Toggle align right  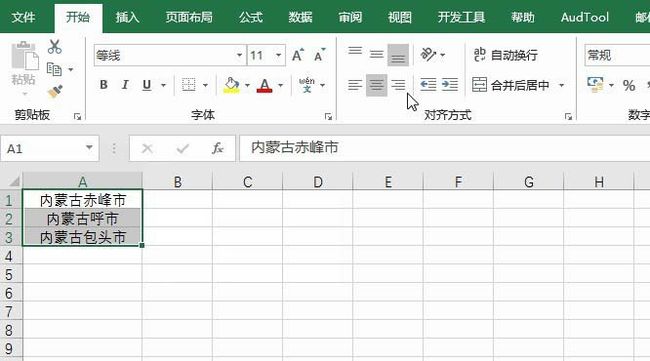pyautogui.click(x=398, y=85)
